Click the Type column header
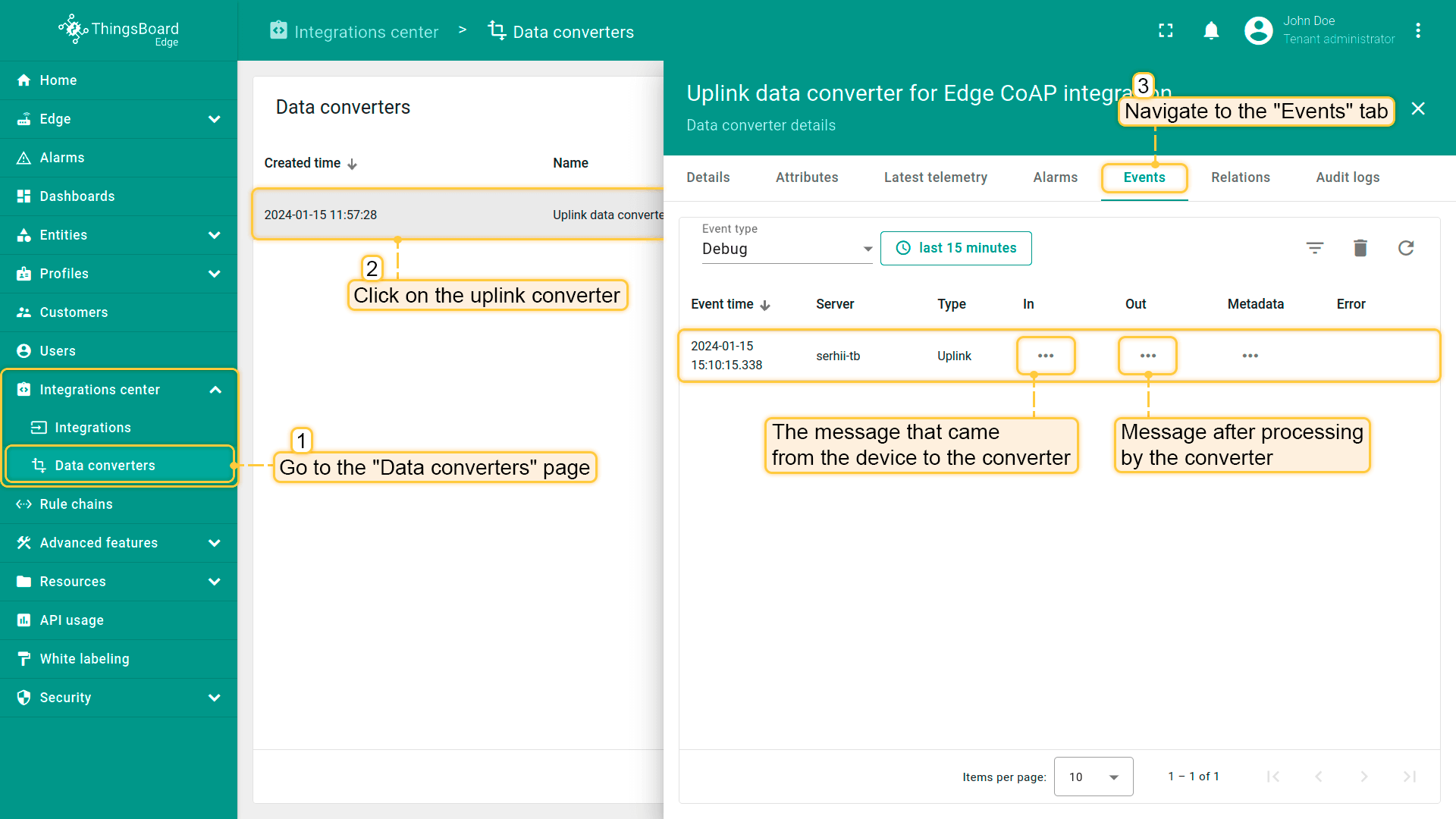The width and height of the screenshot is (1456, 819). (952, 304)
